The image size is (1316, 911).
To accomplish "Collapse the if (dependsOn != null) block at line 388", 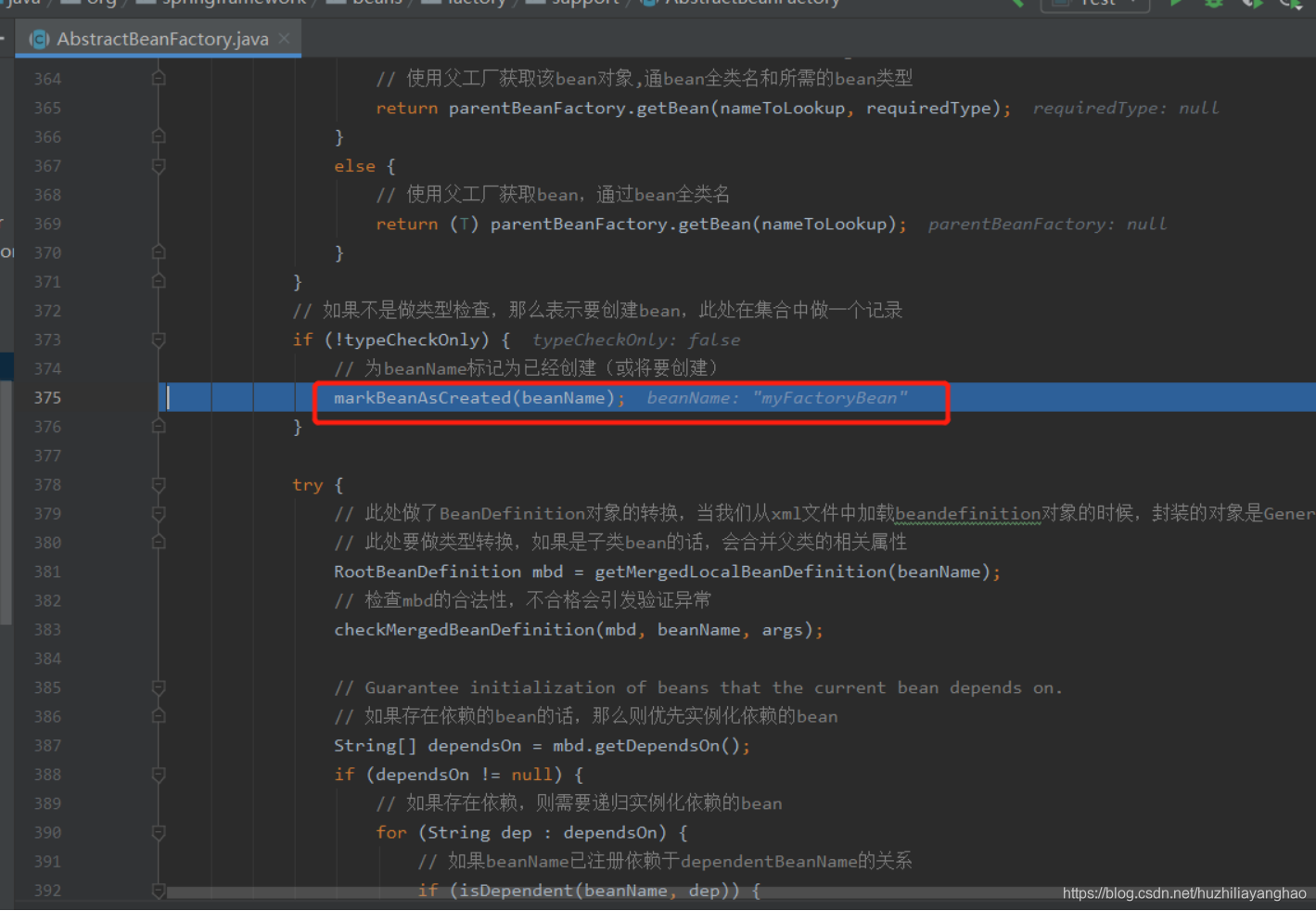I will 159,775.
